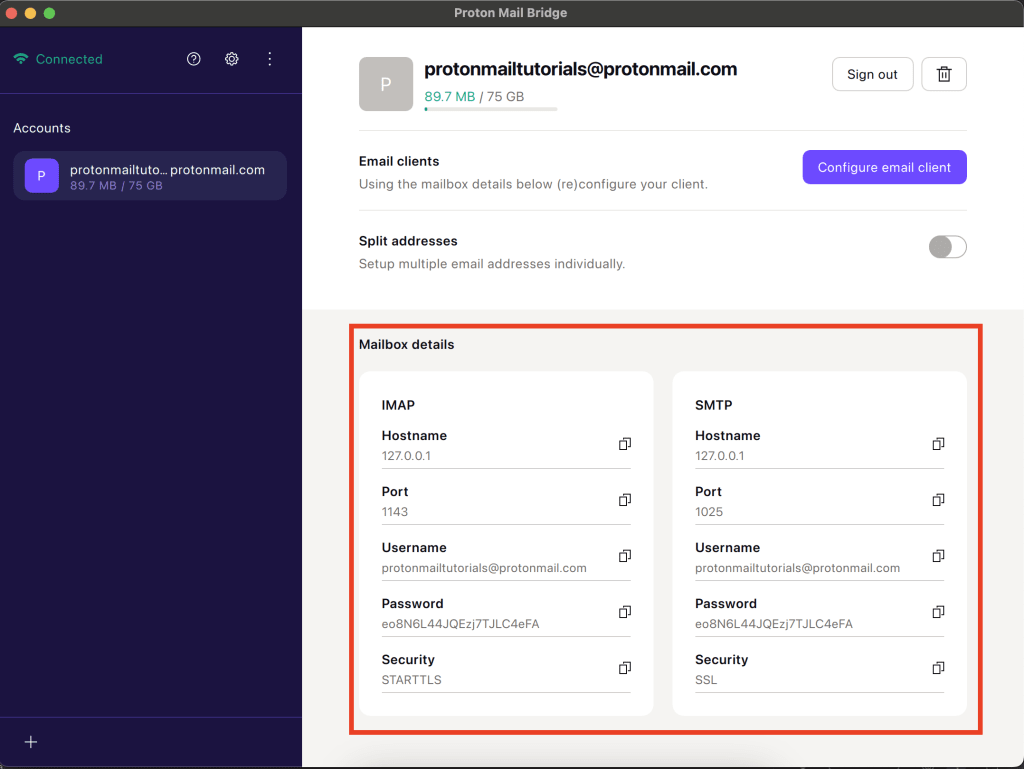Click the Mailbox details heading
The image size is (1024, 769).
point(406,345)
